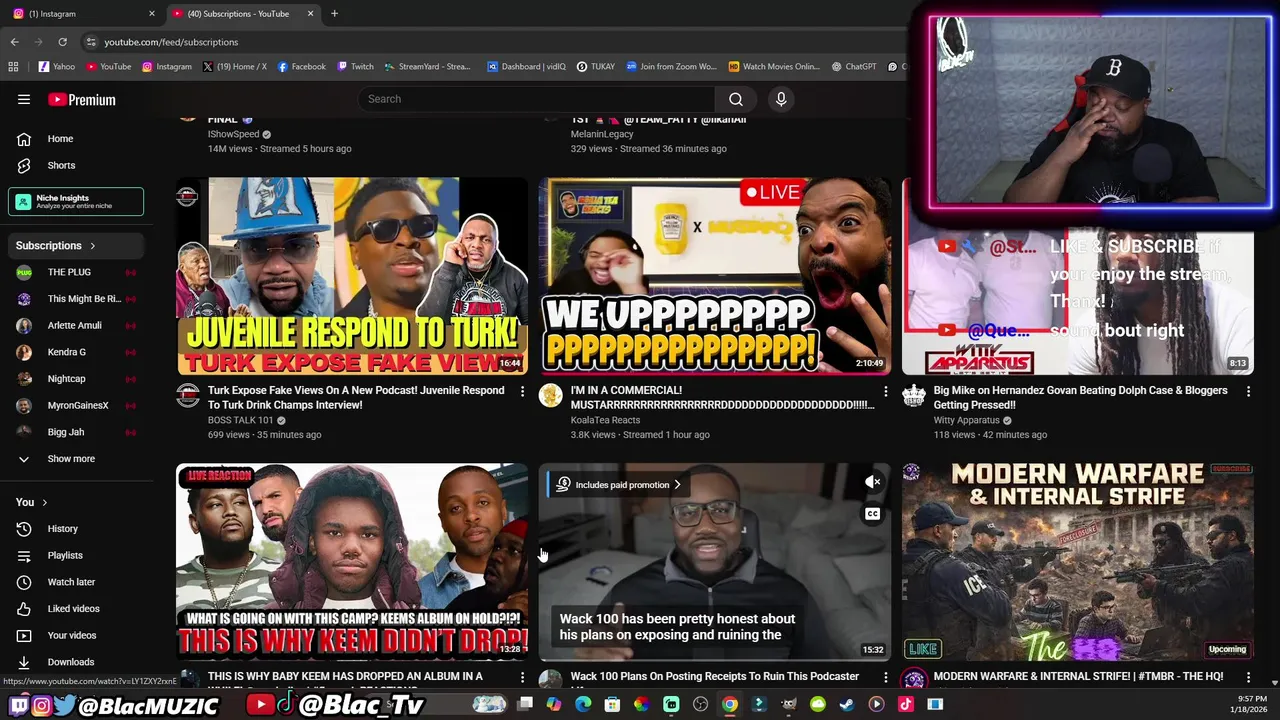Open Bigg Jah channel
The height and width of the screenshot is (720, 1280).
(76, 432)
